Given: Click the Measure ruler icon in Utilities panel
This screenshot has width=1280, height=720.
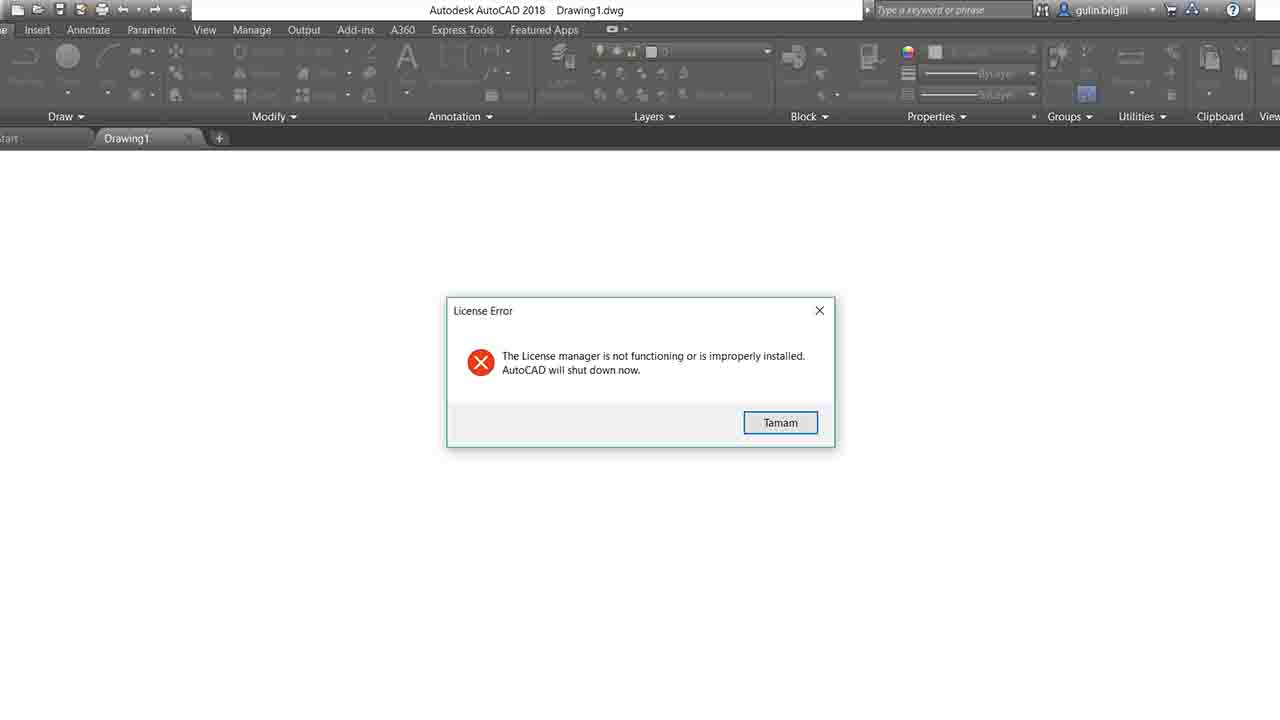Looking at the screenshot, I should tap(1131, 57).
